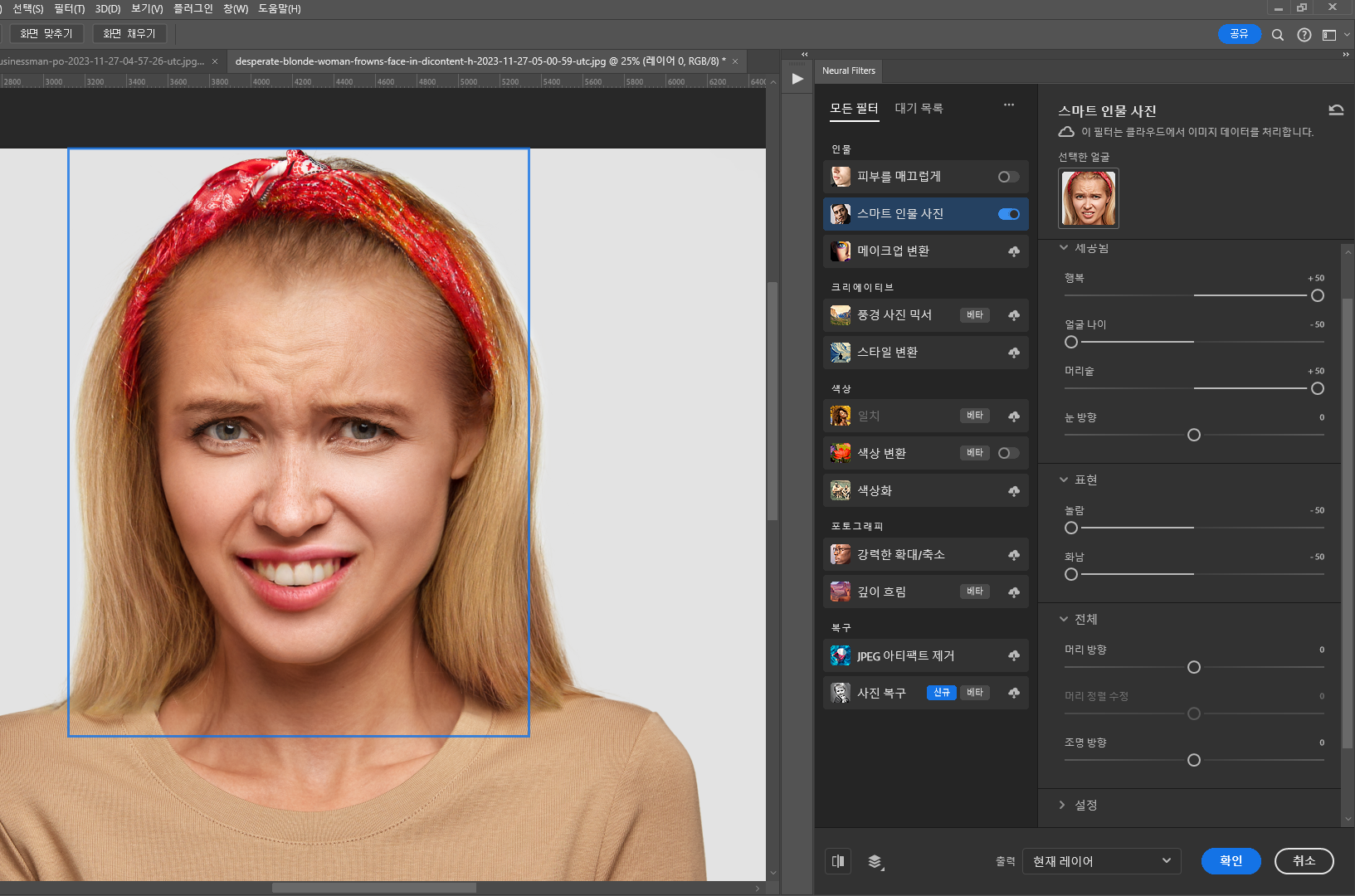
Task: Reset Smart Portrait parameters with undo arrow
Action: point(1336,110)
